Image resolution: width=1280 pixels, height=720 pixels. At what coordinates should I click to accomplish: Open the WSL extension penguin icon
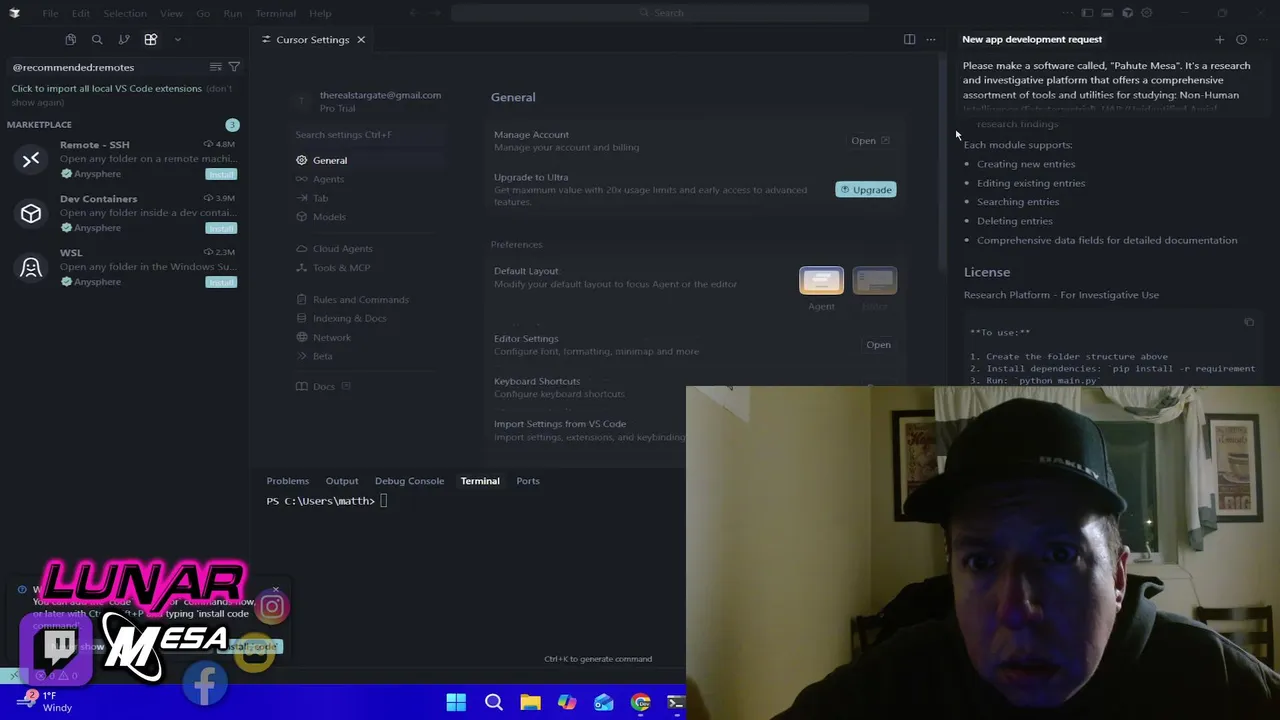[x=31, y=267]
